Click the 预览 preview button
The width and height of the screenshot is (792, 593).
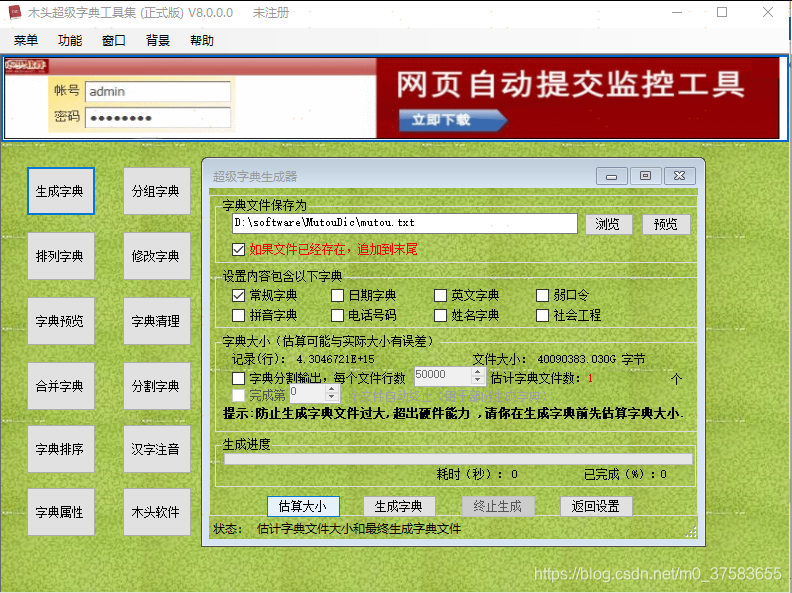click(x=666, y=224)
